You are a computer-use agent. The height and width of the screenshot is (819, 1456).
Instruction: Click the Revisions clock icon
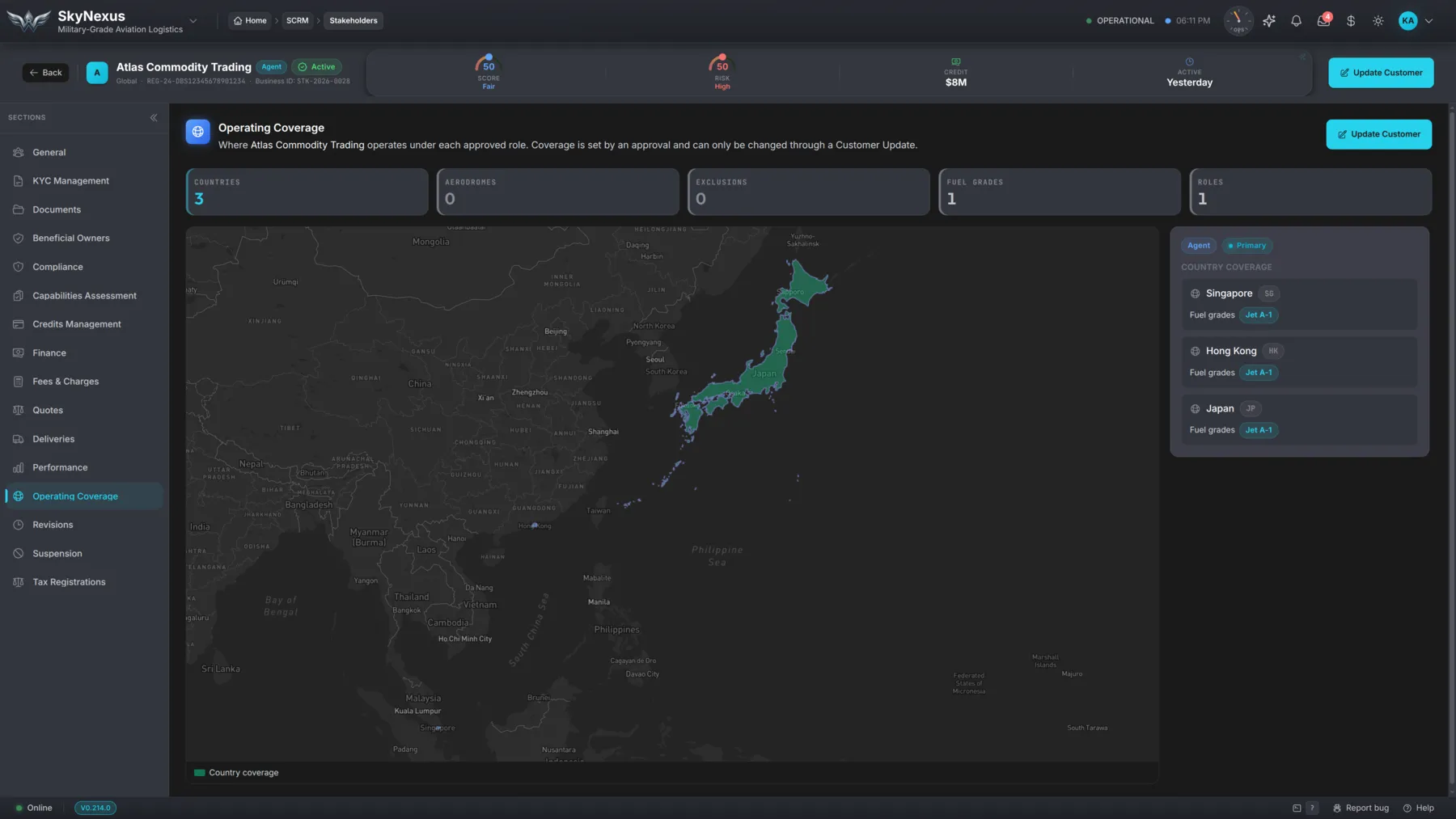(x=19, y=526)
